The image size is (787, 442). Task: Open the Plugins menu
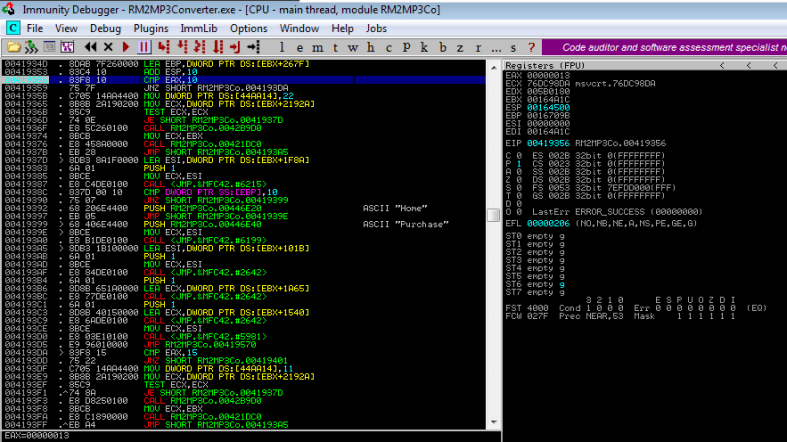tap(151, 28)
